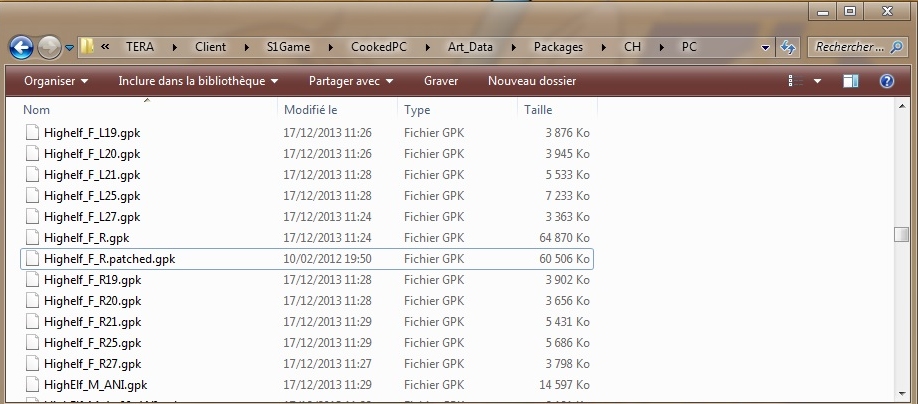Open the Partager avec dropdown
Image resolution: width=918 pixels, height=404 pixels.
coord(350,81)
